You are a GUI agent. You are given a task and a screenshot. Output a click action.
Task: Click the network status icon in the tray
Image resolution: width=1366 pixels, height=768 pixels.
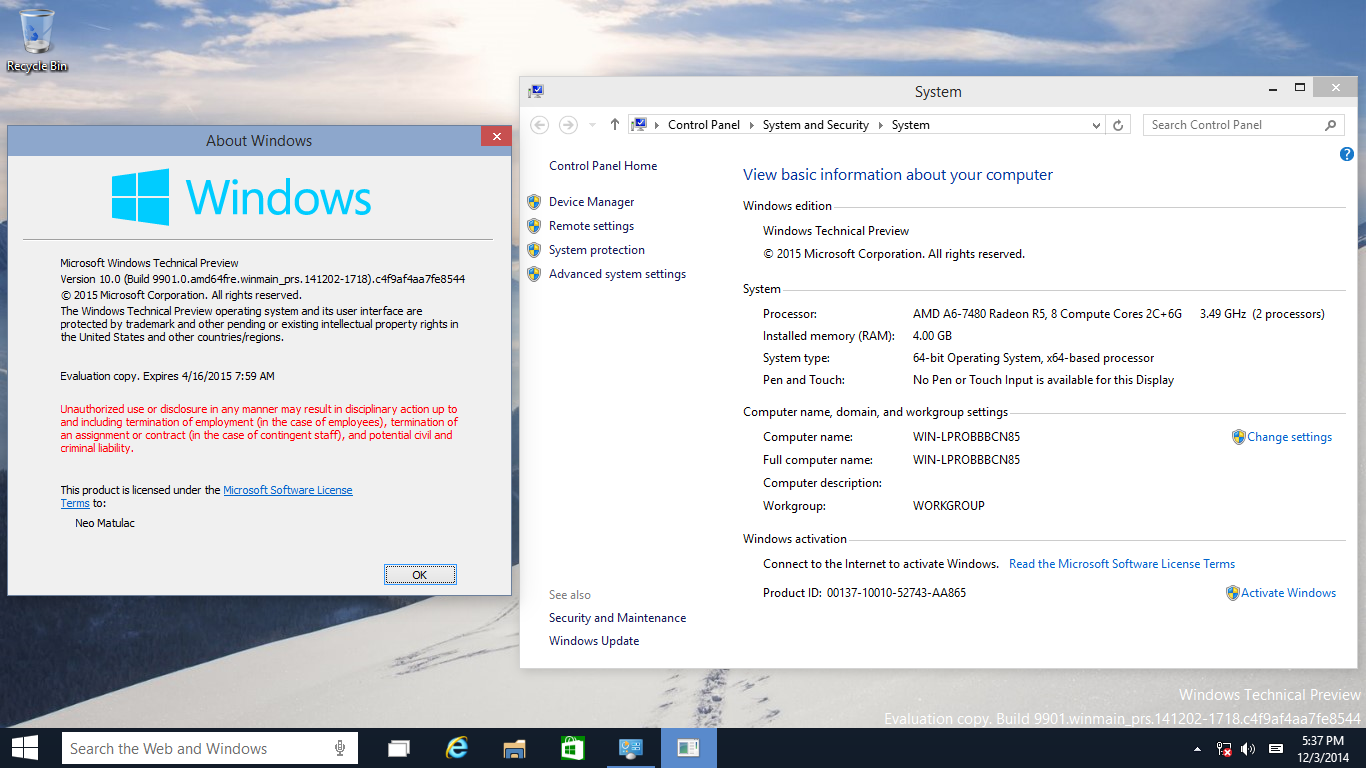tap(1222, 748)
